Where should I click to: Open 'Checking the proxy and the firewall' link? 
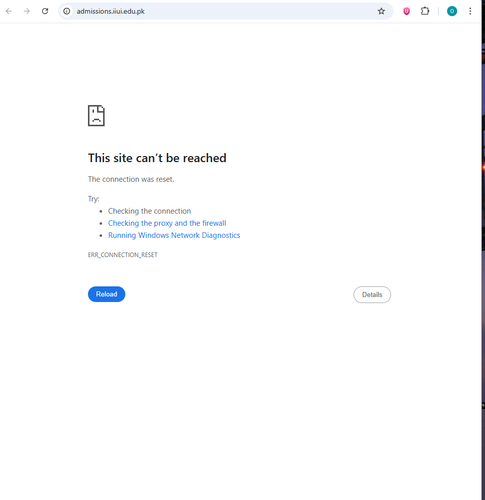tap(167, 223)
